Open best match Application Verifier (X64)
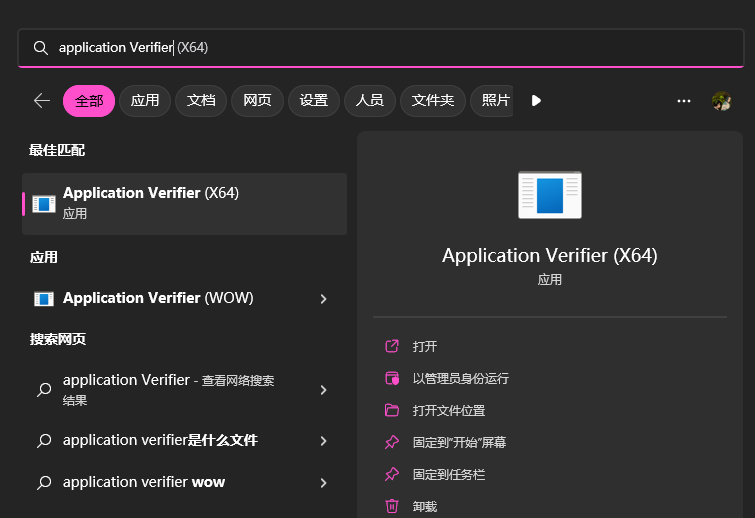 [x=184, y=204]
